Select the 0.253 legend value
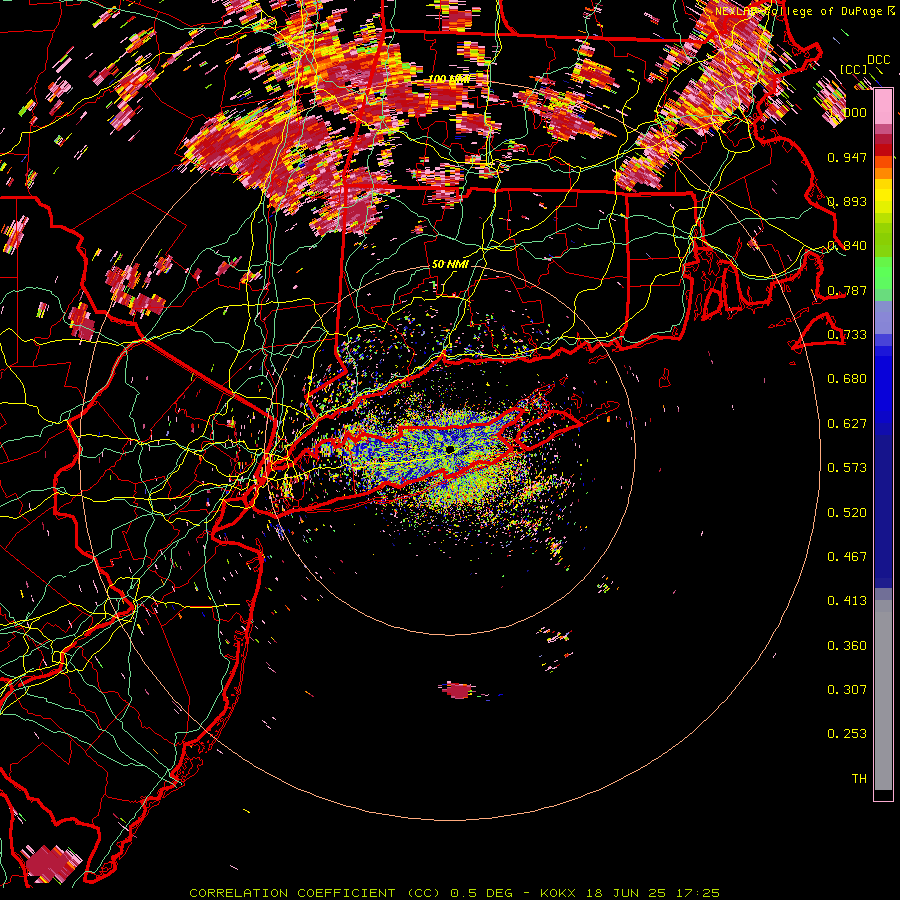Viewport: 900px width, 900px height. [847, 734]
